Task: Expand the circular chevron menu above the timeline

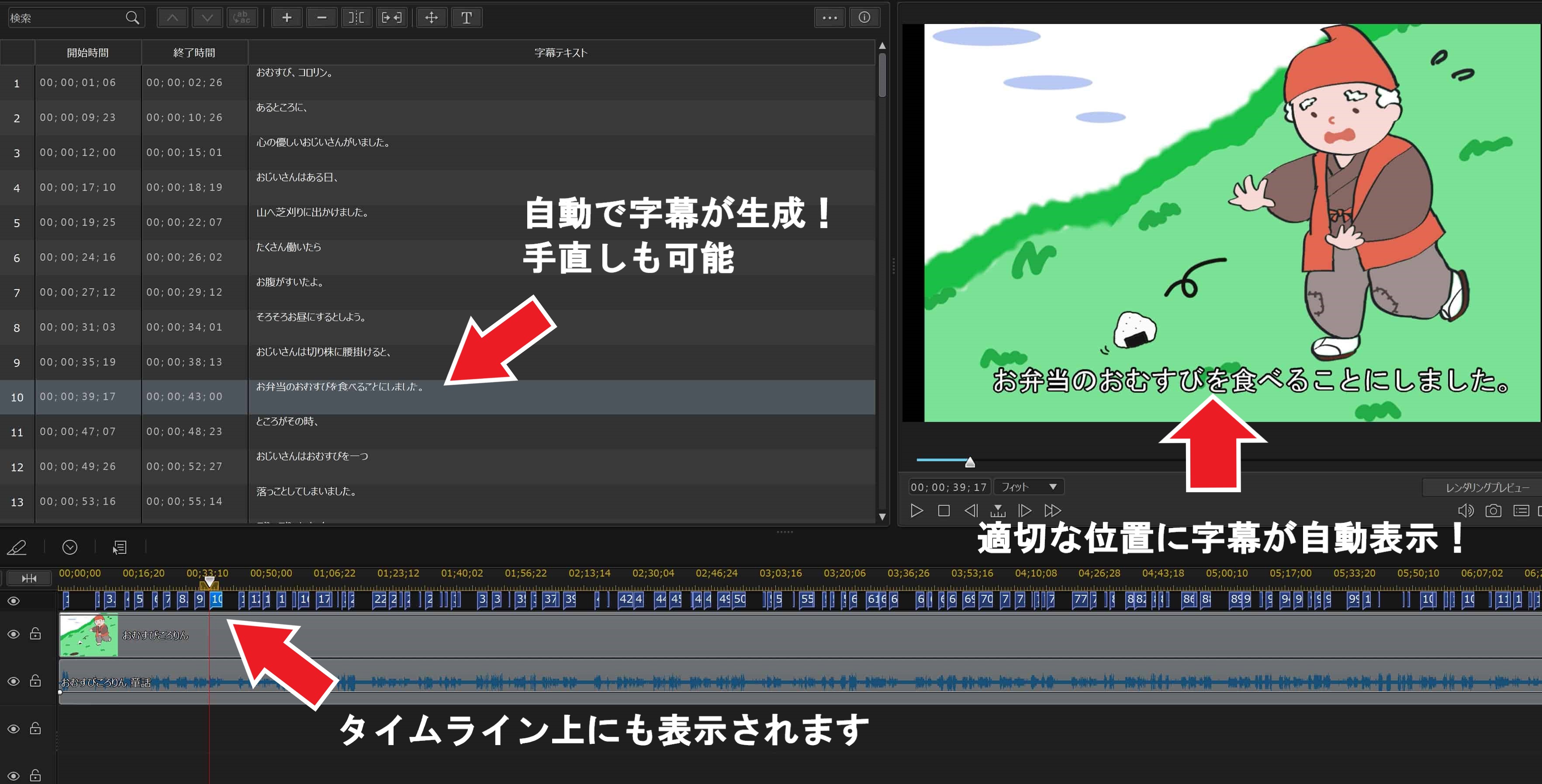Action: click(x=70, y=547)
